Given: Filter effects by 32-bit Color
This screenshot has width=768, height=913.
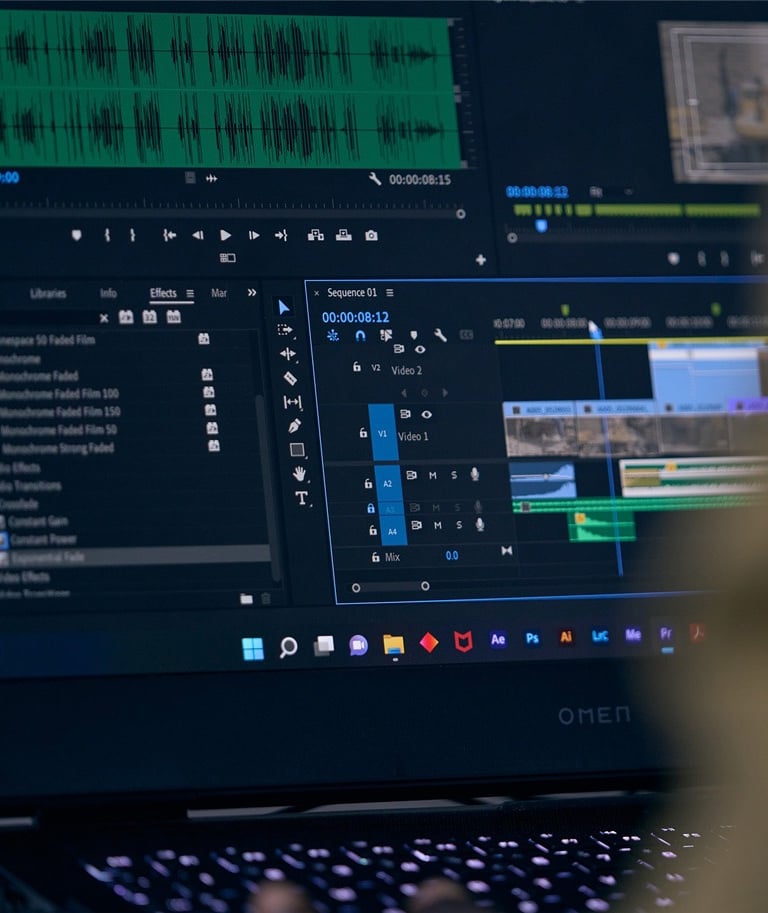Looking at the screenshot, I should [150, 317].
